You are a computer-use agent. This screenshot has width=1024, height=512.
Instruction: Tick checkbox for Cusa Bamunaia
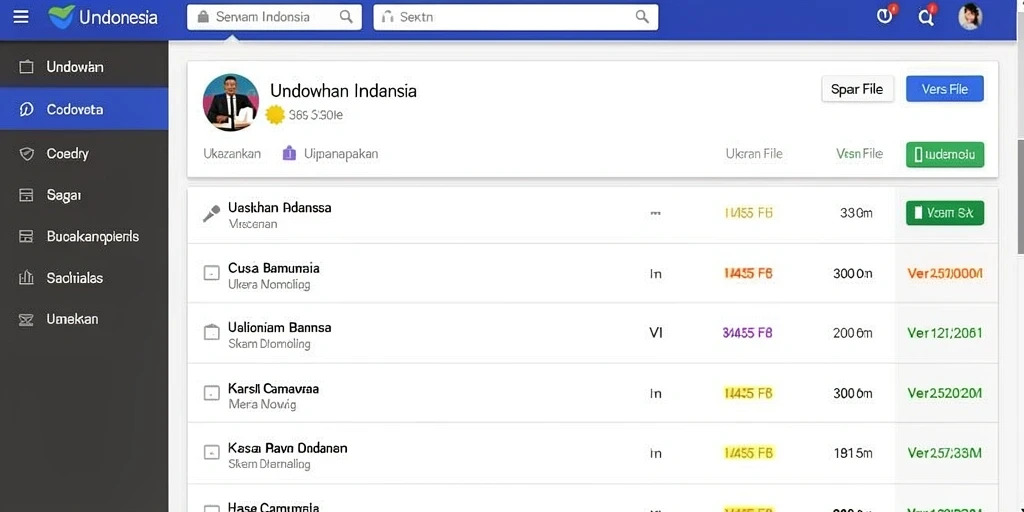[x=211, y=273]
